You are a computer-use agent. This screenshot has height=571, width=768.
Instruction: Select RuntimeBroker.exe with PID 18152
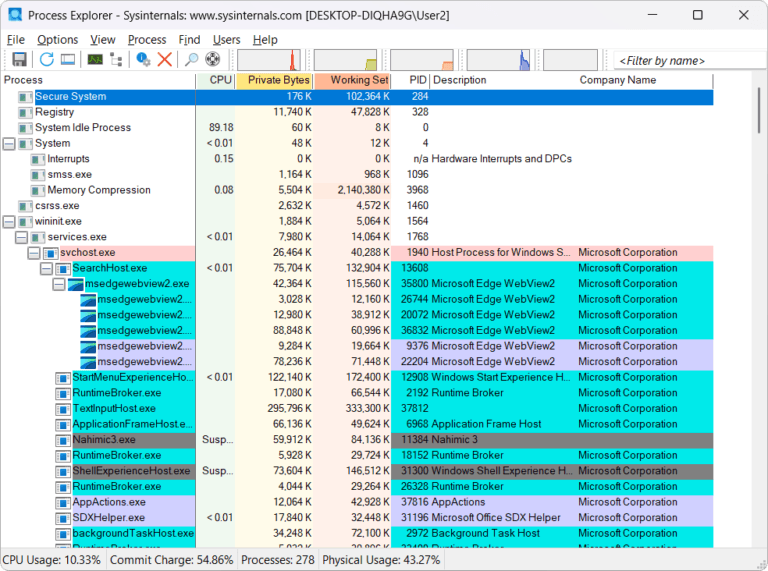click(357, 455)
